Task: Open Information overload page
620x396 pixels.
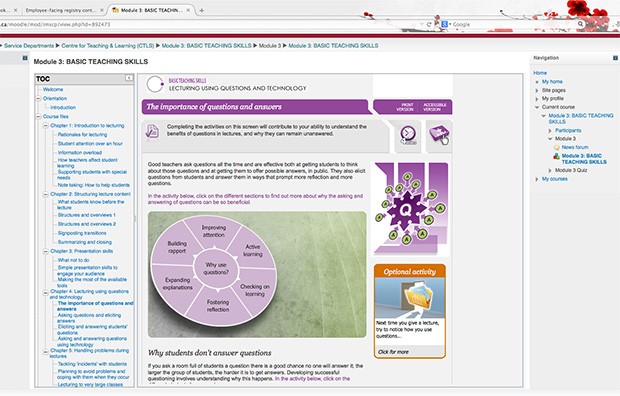Action: tap(80, 152)
